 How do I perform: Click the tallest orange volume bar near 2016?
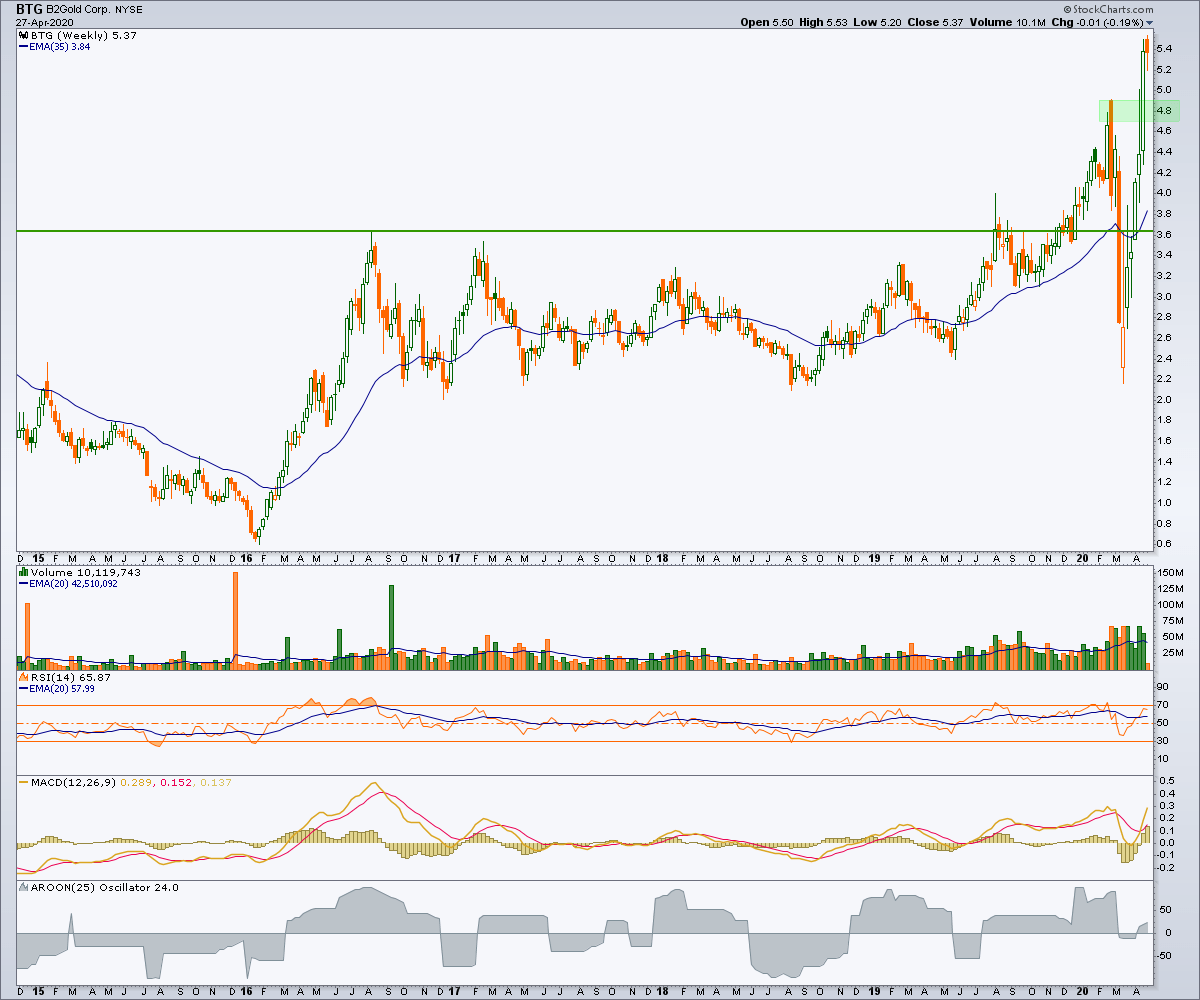coord(236,620)
